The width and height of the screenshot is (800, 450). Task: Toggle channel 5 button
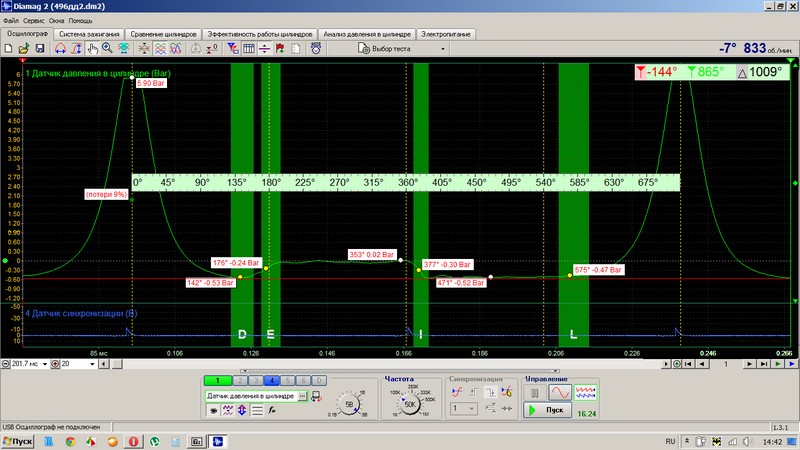click(x=288, y=381)
